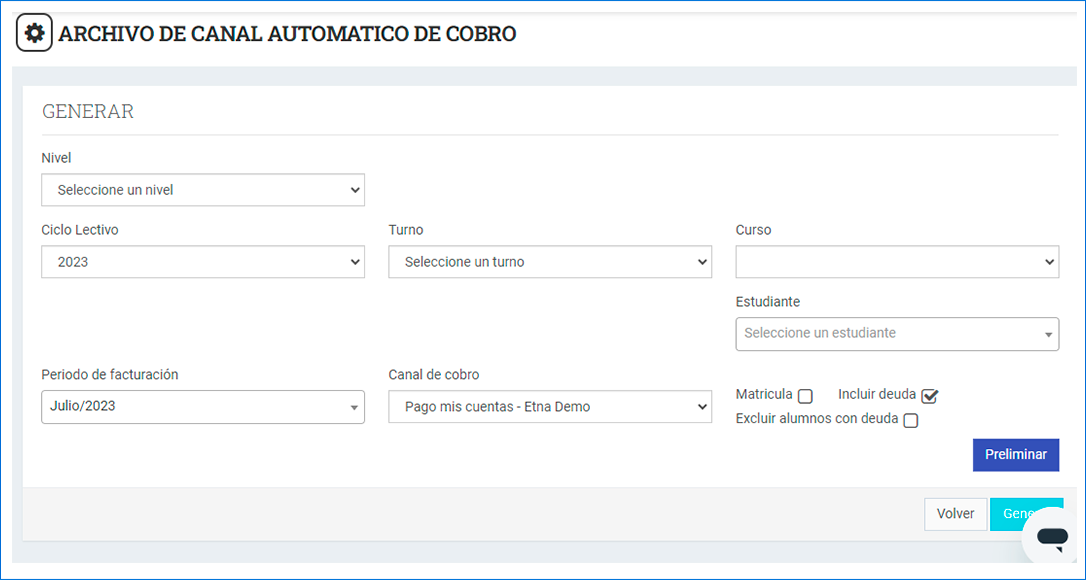Uncheck the Incluir deuda checkbox
Viewport: 1086px width, 580px height.
[930, 396]
